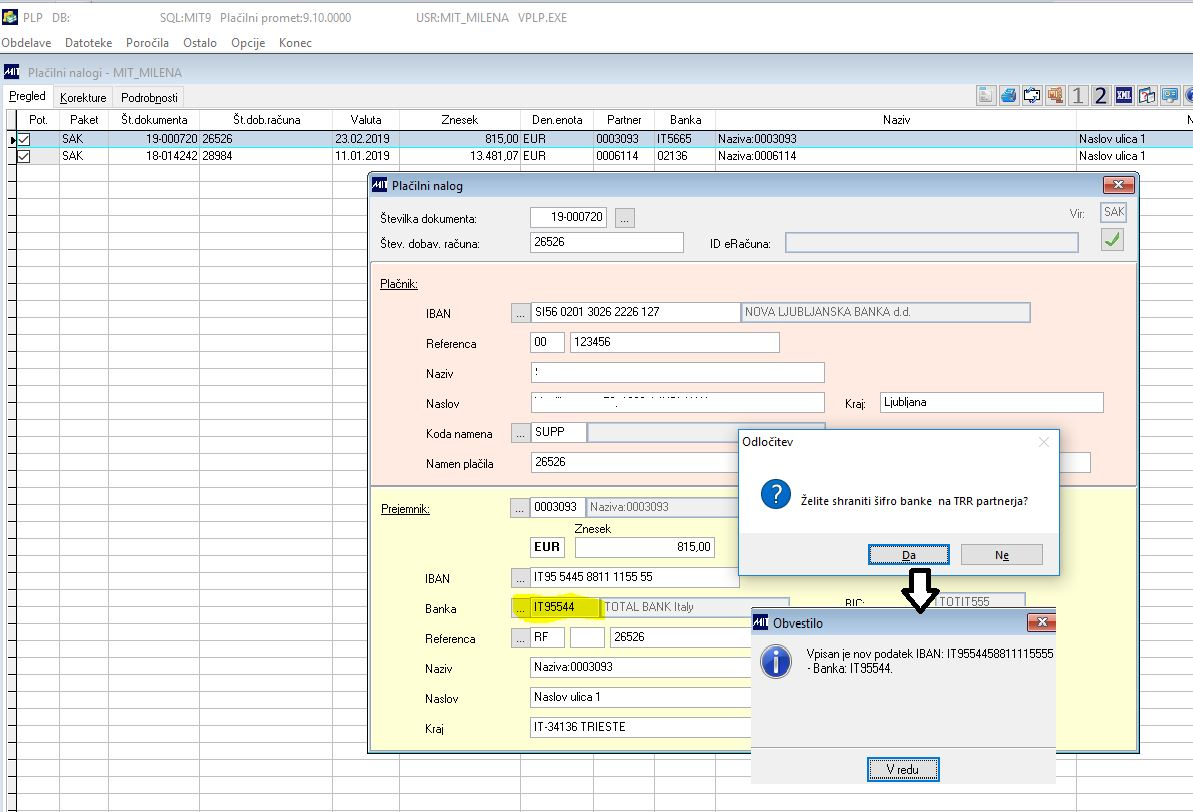Screen dimensions: 1193x812
Task: Click Ne in the Odločitev dialog
Action: pyautogui.click(x=1001, y=555)
